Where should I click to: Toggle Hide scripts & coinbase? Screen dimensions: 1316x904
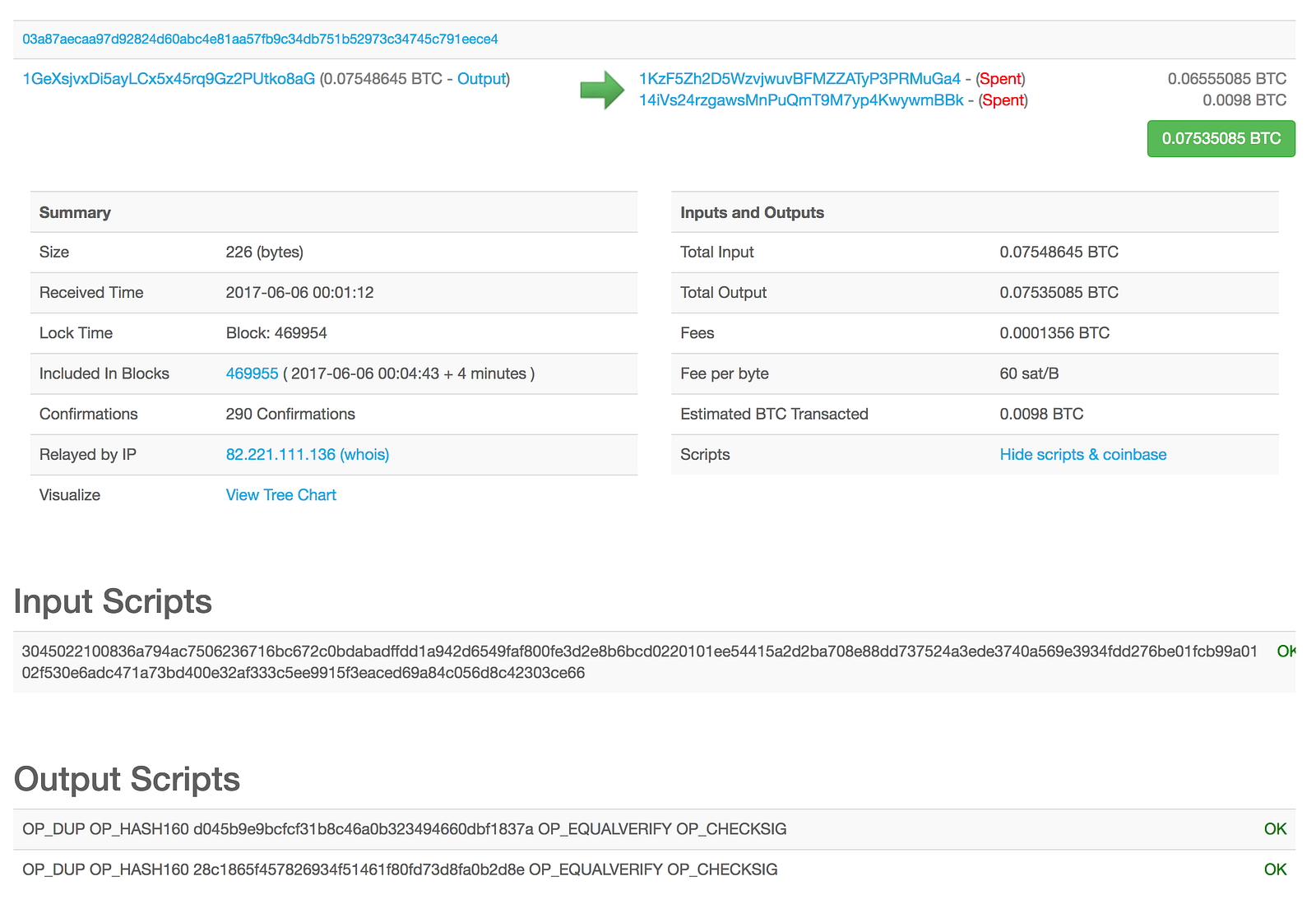[x=1083, y=455]
